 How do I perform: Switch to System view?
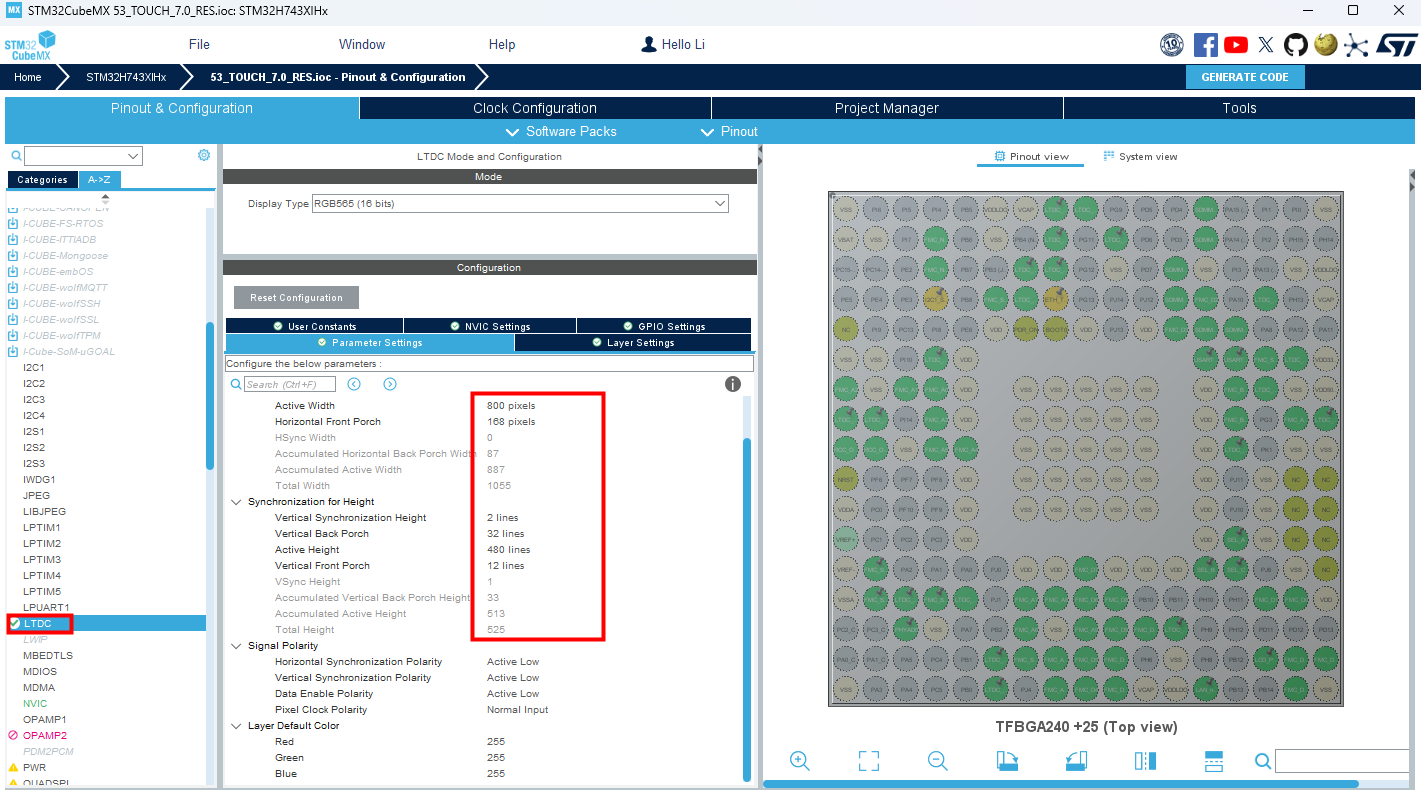1140,157
